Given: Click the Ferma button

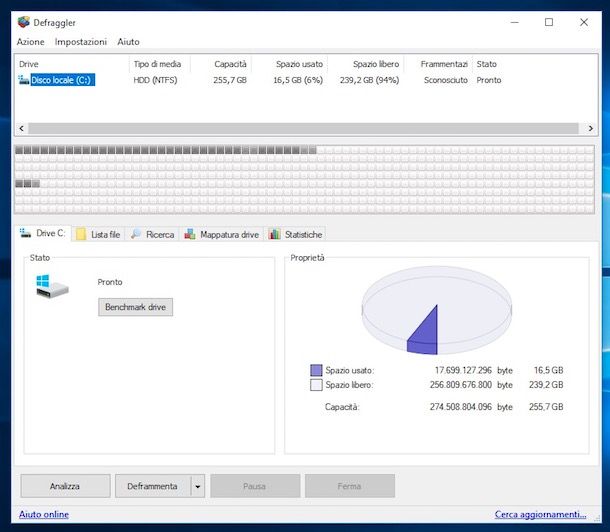Looking at the screenshot, I should 350,486.
